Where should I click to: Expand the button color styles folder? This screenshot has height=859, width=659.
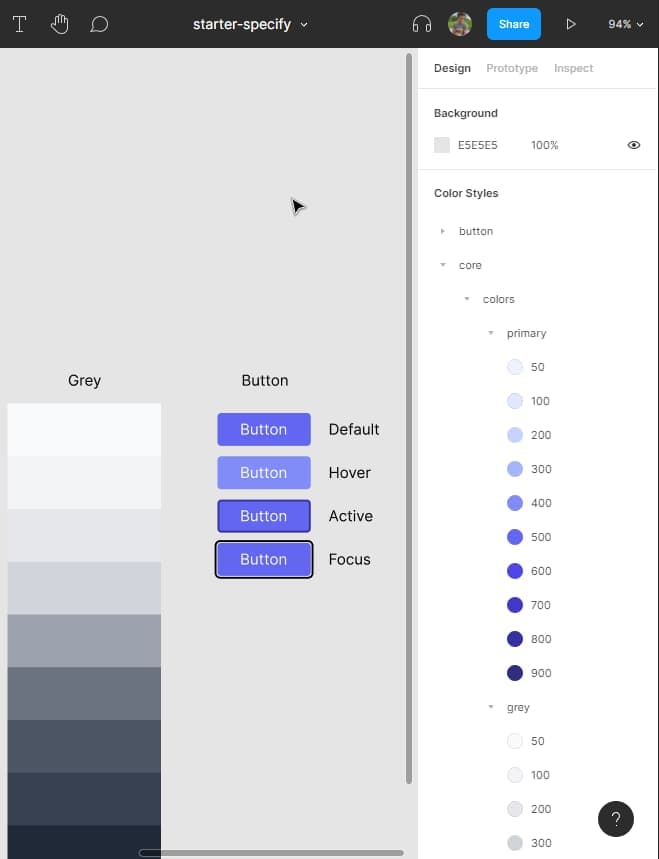443,231
